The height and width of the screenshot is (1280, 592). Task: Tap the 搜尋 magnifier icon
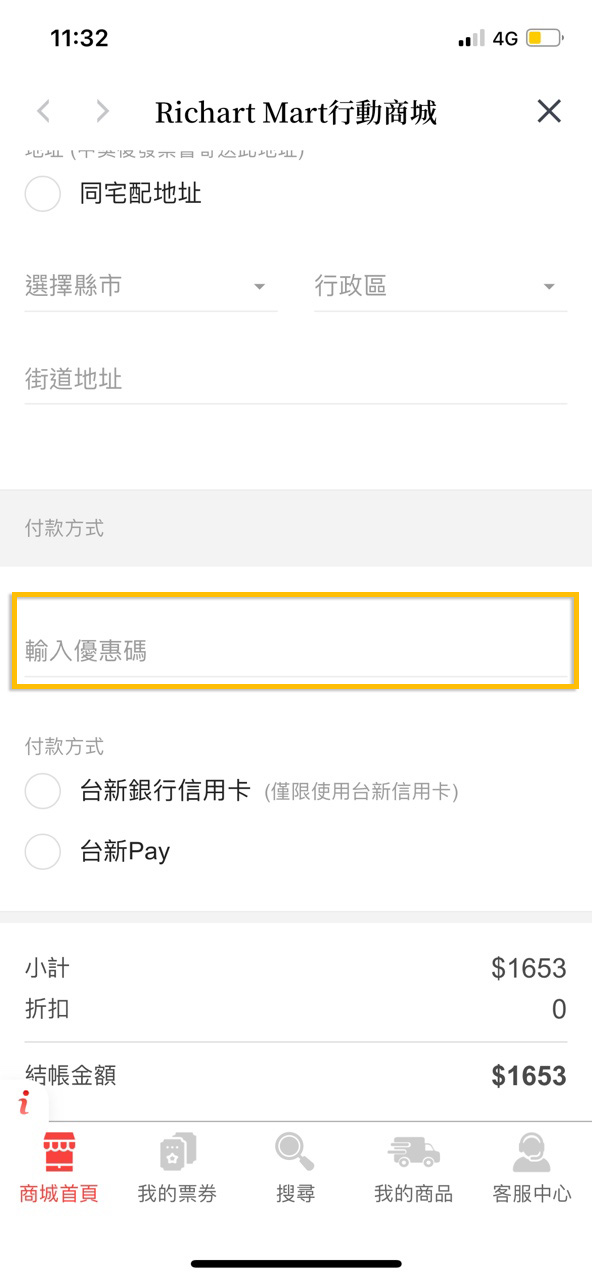(295, 1152)
